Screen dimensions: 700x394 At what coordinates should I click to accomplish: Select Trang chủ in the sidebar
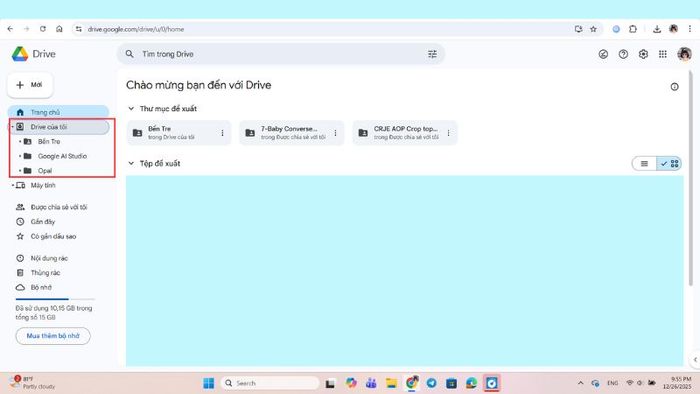point(58,112)
